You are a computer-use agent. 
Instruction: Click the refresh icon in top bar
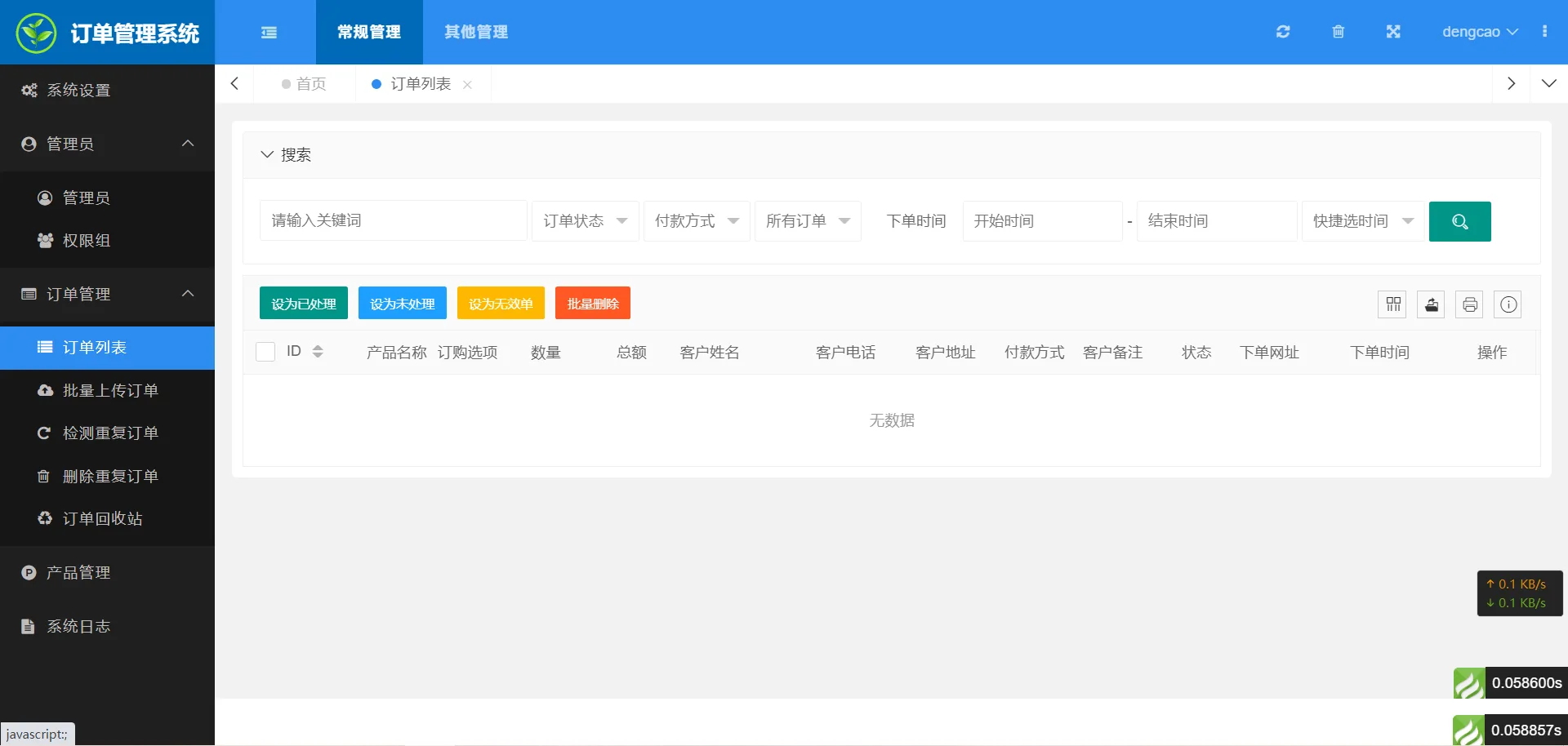pos(1283,32)
